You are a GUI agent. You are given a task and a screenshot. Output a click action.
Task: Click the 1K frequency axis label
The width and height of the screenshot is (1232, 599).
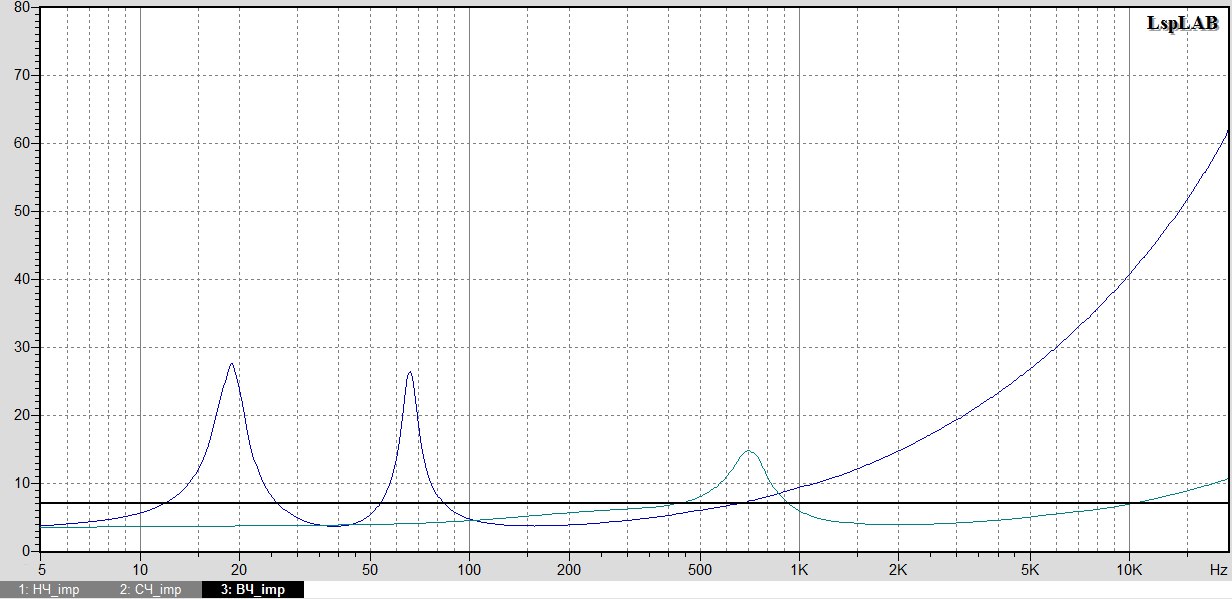tap(798, 567)
